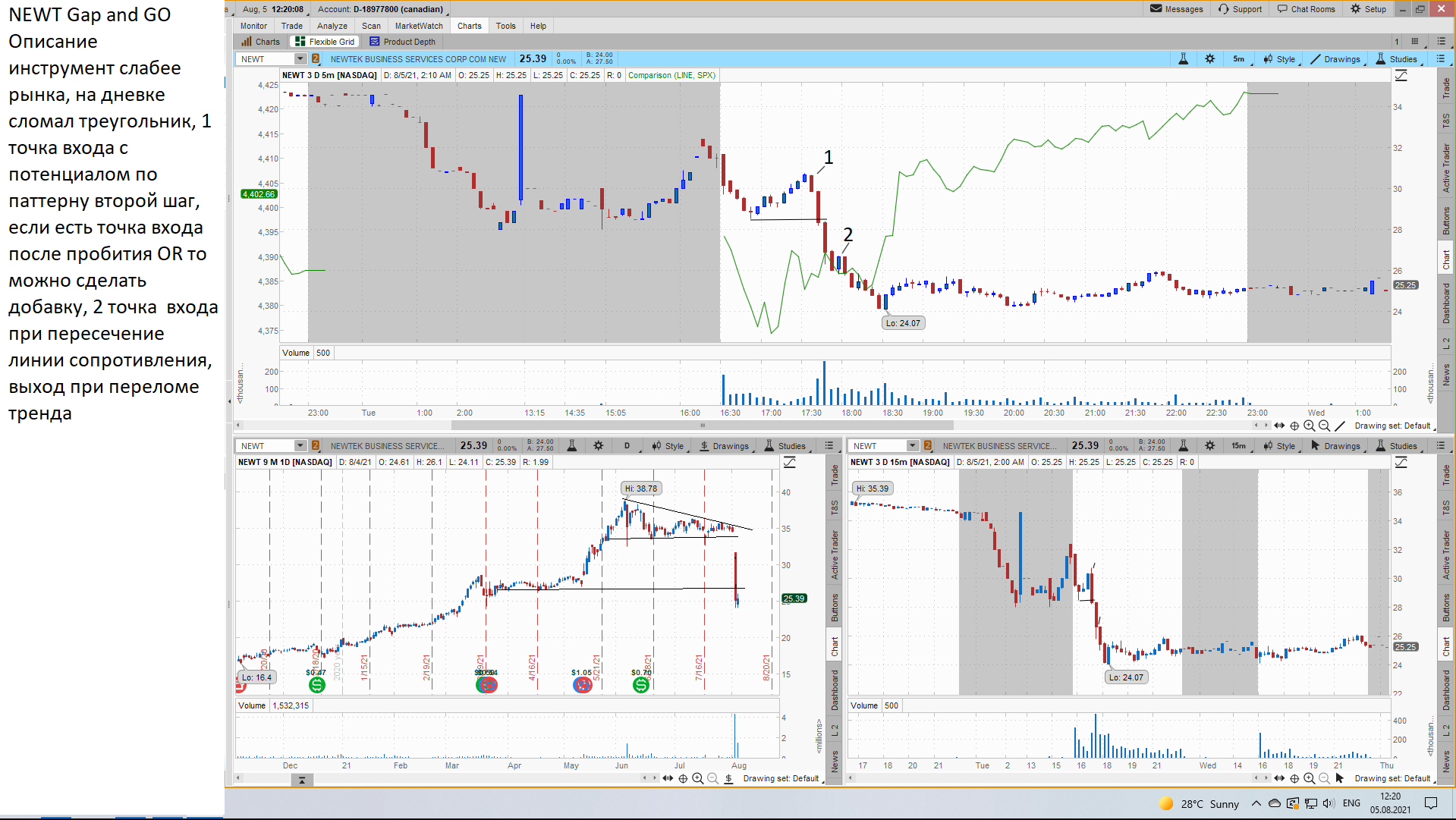The image size is (1456, 820).
Task: Open Drawings menu in the daily chart toolbar
Action: [x=725, y=446]
